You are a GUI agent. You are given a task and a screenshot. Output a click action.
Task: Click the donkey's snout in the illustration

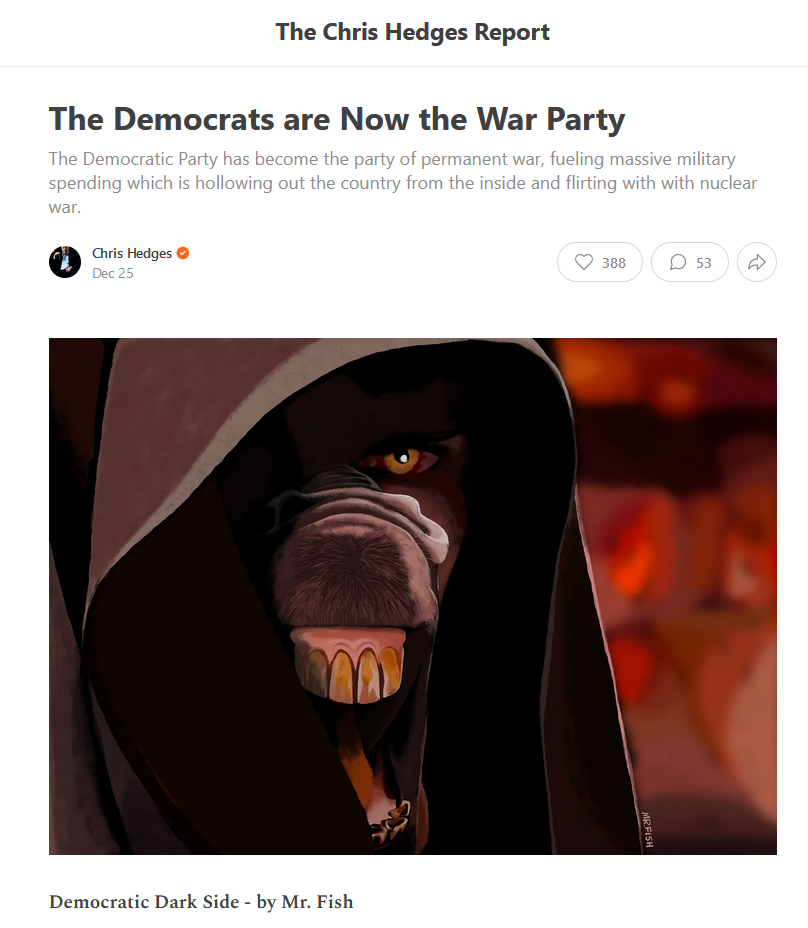coord(354,568)
